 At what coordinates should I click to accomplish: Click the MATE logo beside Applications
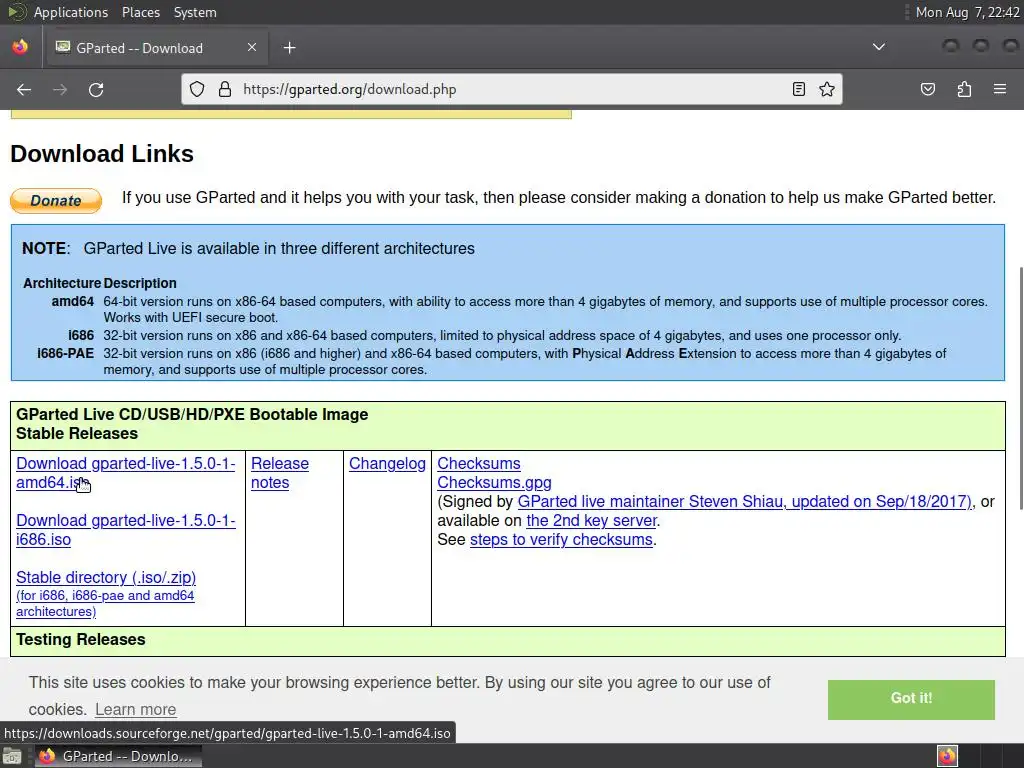[x=17, y=12]
